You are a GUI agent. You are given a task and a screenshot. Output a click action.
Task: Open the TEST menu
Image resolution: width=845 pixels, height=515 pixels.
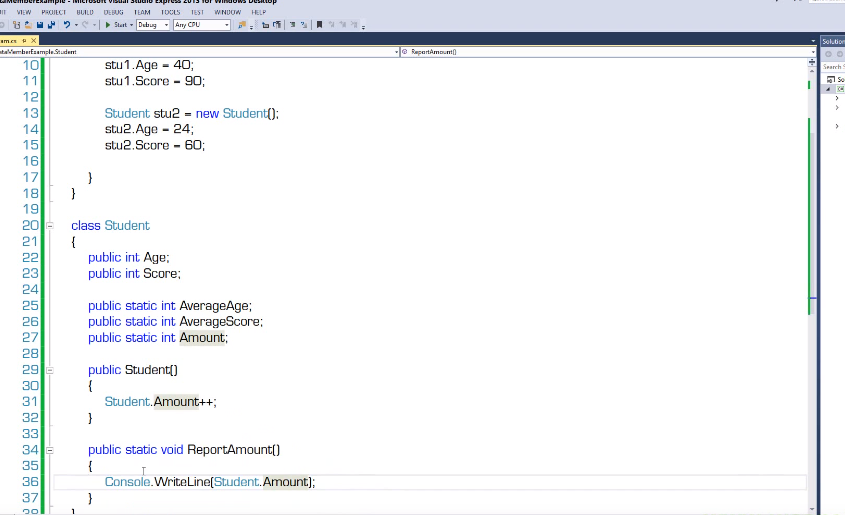197,12
